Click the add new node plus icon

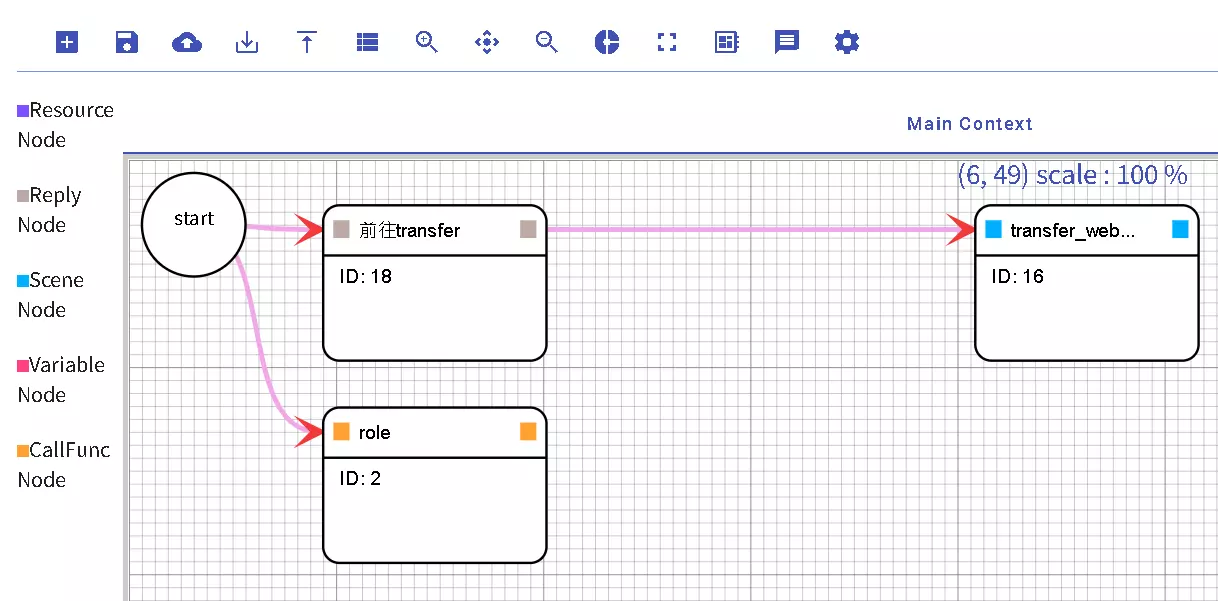(67, 42)
